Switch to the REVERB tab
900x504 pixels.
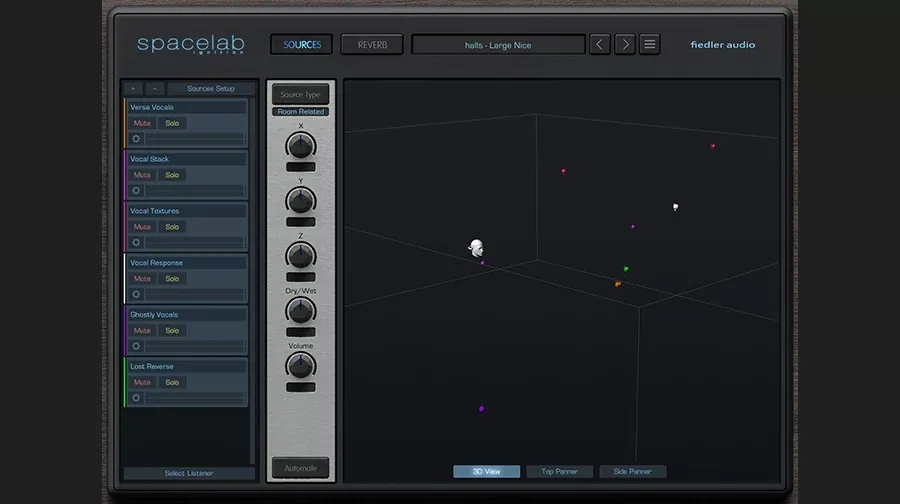pos(372,45)
